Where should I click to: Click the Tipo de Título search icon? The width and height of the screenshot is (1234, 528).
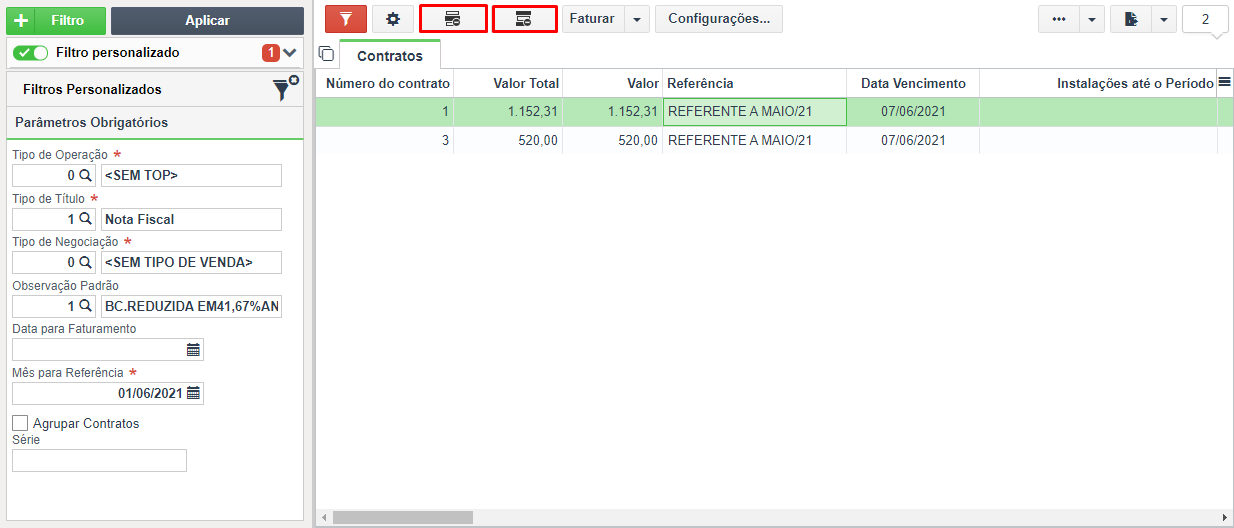[85, 219]
